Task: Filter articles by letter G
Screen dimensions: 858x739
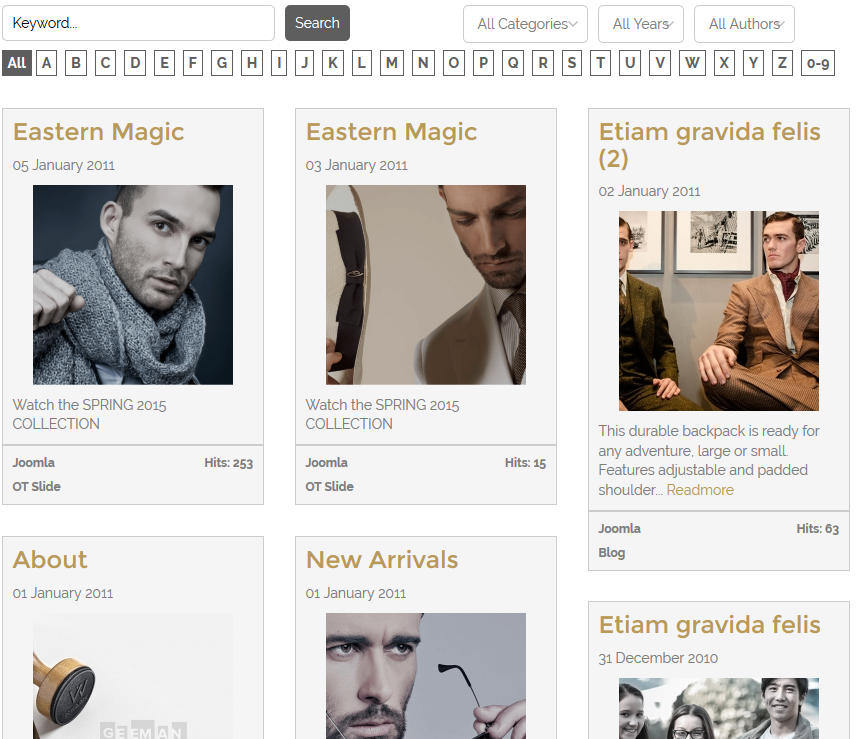Action: click(x=222, y=63)
